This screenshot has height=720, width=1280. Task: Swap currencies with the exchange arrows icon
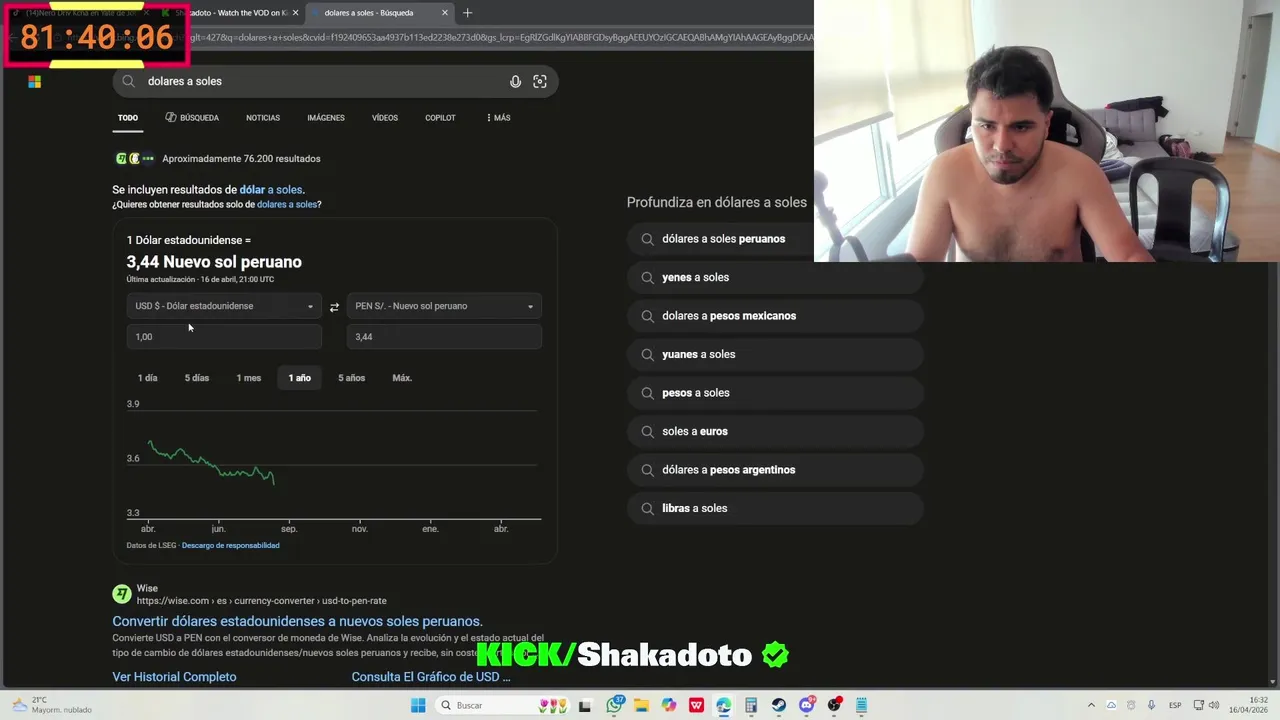point(334,307)
